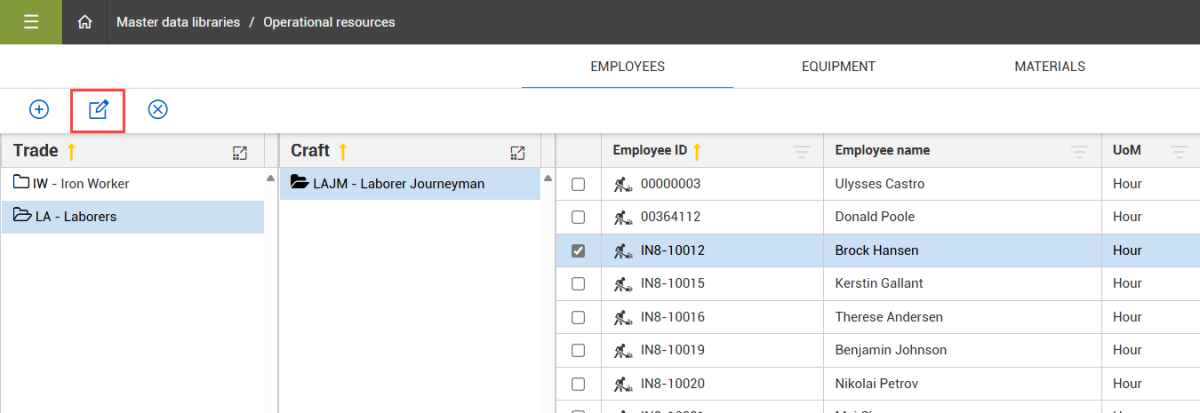This screenshot has height=413, width=1200.
Task: Sort by the Trade column header
Action: pos(36,151)
